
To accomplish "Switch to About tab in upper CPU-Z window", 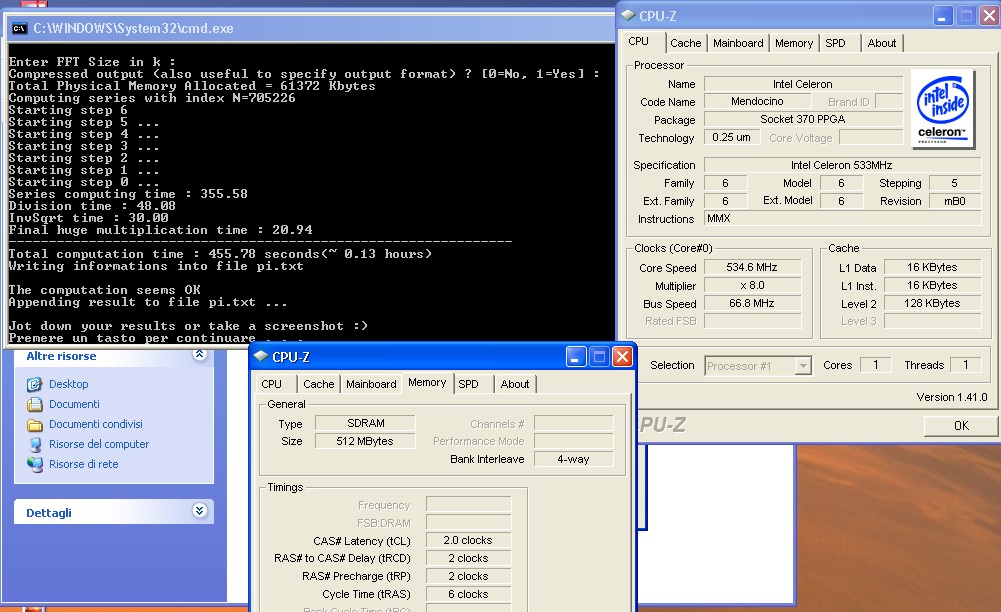I will click(x=882, y=43).
